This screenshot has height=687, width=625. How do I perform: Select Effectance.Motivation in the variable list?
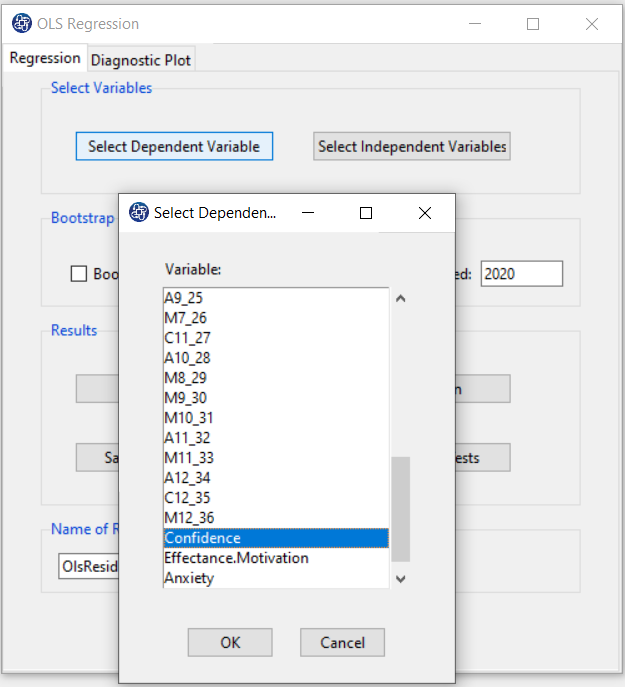pos(276,558)
